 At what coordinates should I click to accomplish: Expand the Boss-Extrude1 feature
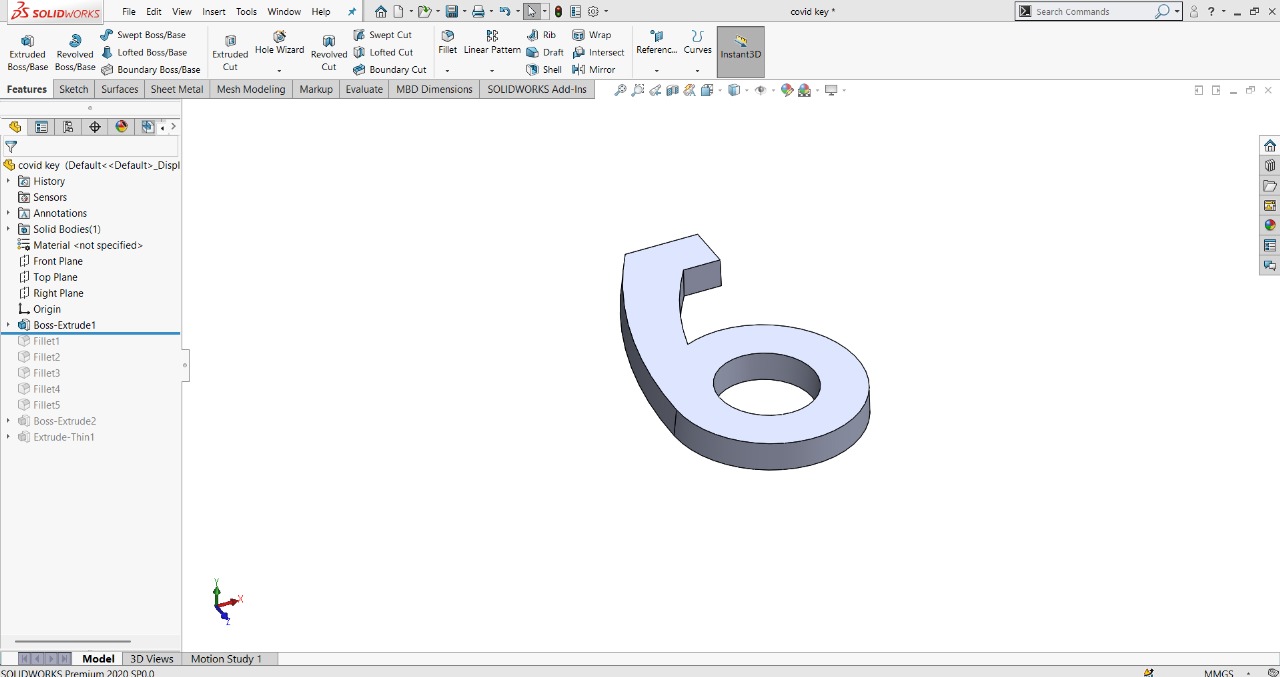[9, 325]
